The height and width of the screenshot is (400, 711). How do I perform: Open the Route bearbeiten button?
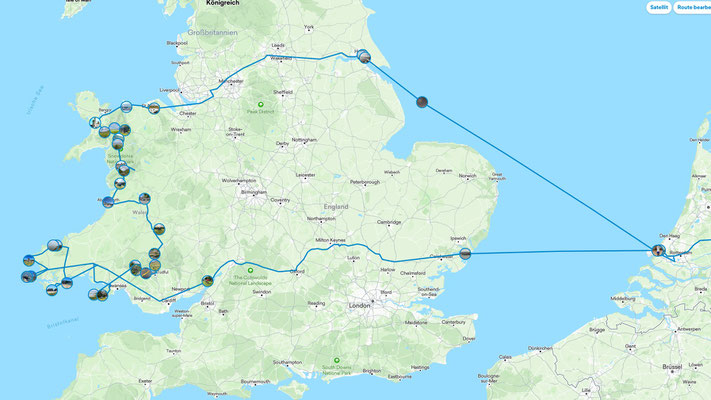692,7
